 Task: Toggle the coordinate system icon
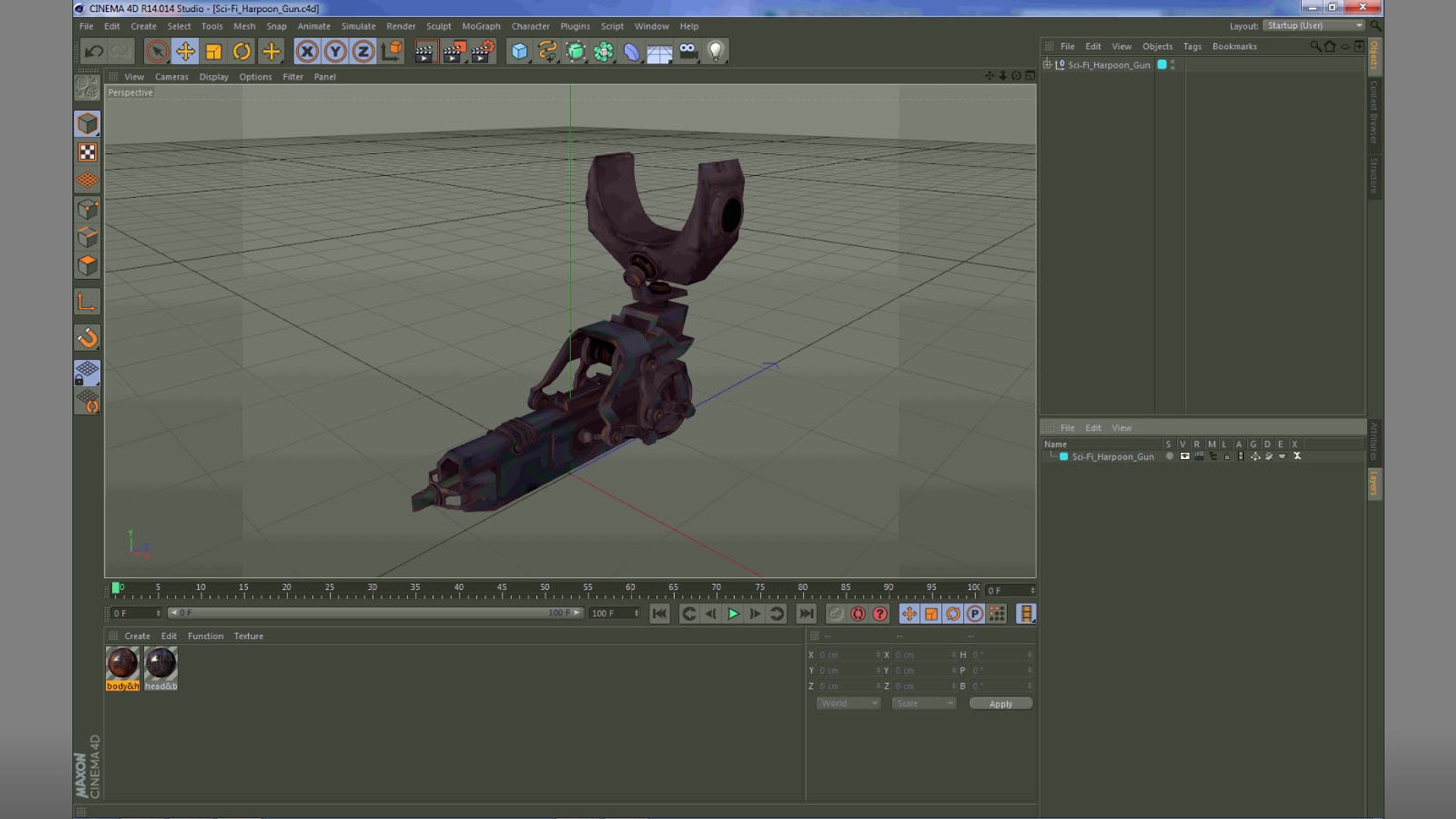392,52
